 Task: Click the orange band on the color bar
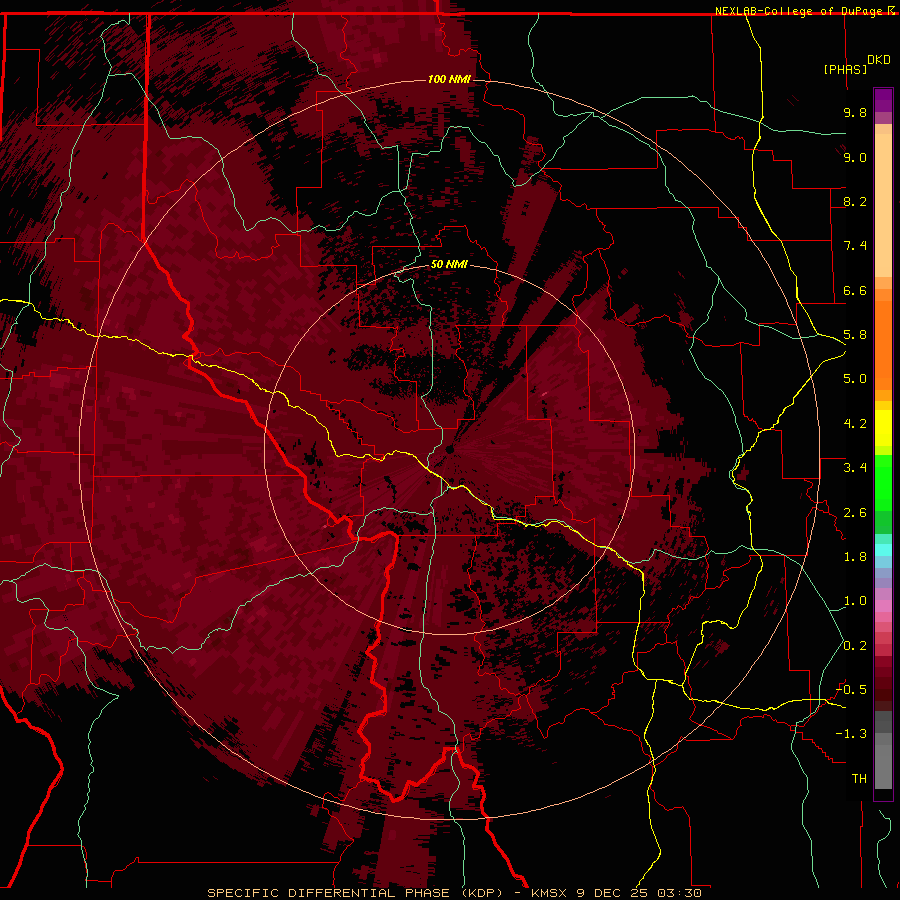click(883, 344)
